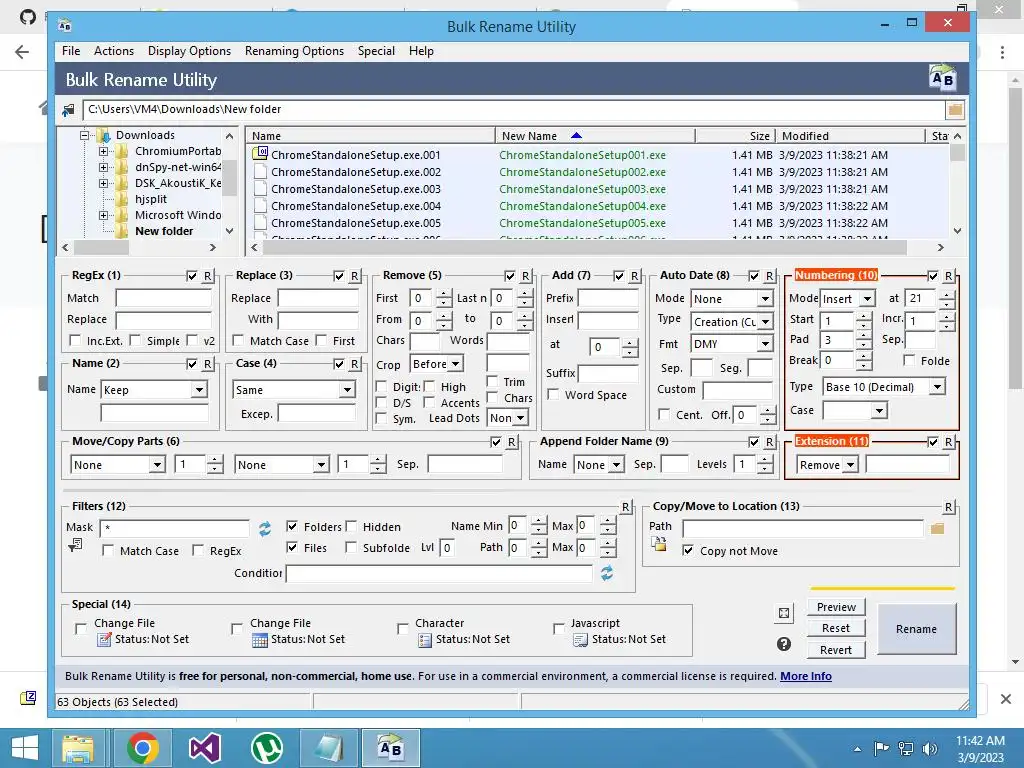1024x768 pixels.
Task: Click the refresh icon beside Condition field
Action: click(x=607, y=573)
